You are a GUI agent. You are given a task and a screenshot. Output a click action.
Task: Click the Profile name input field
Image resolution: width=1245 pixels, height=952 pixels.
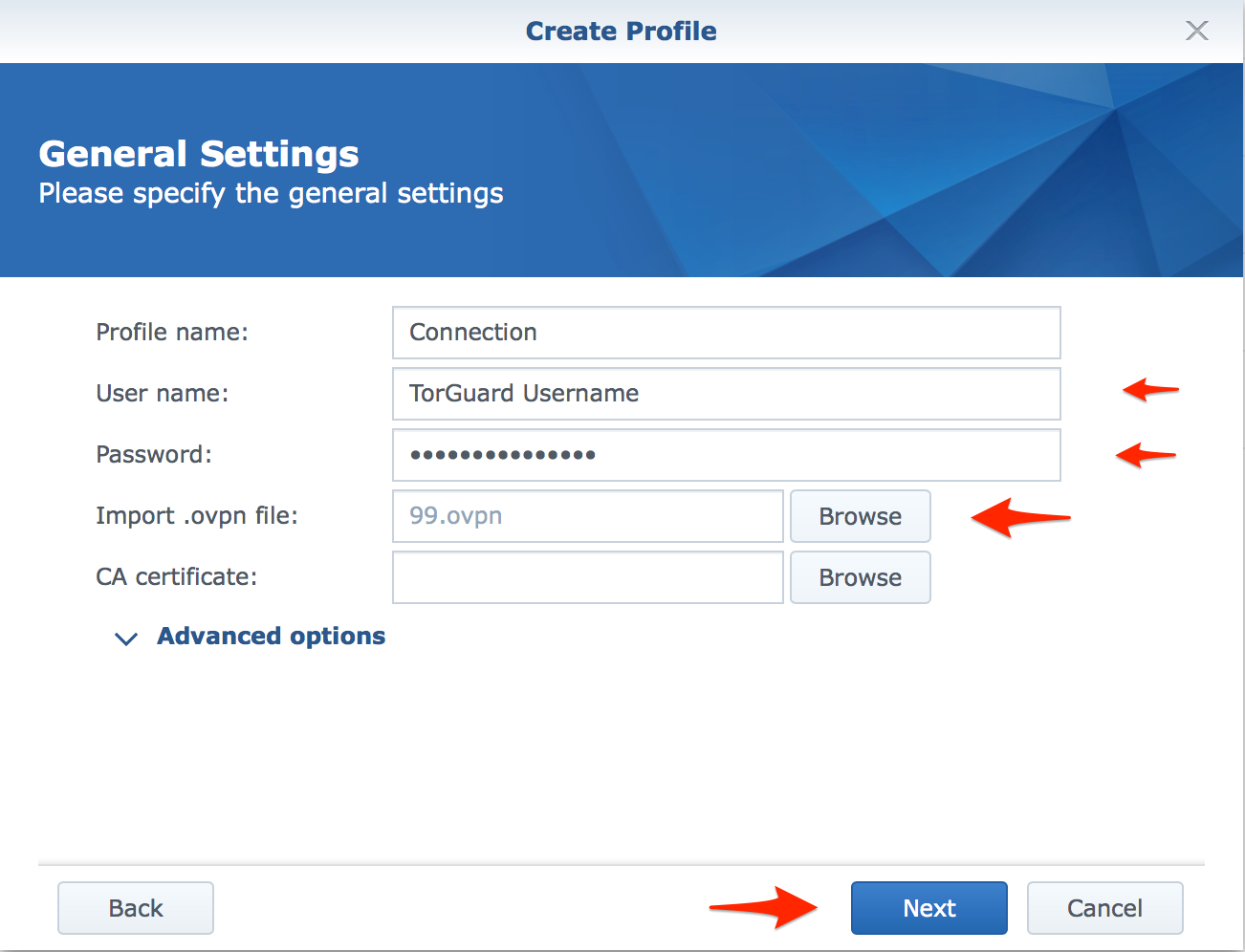(x=726, y=333)
